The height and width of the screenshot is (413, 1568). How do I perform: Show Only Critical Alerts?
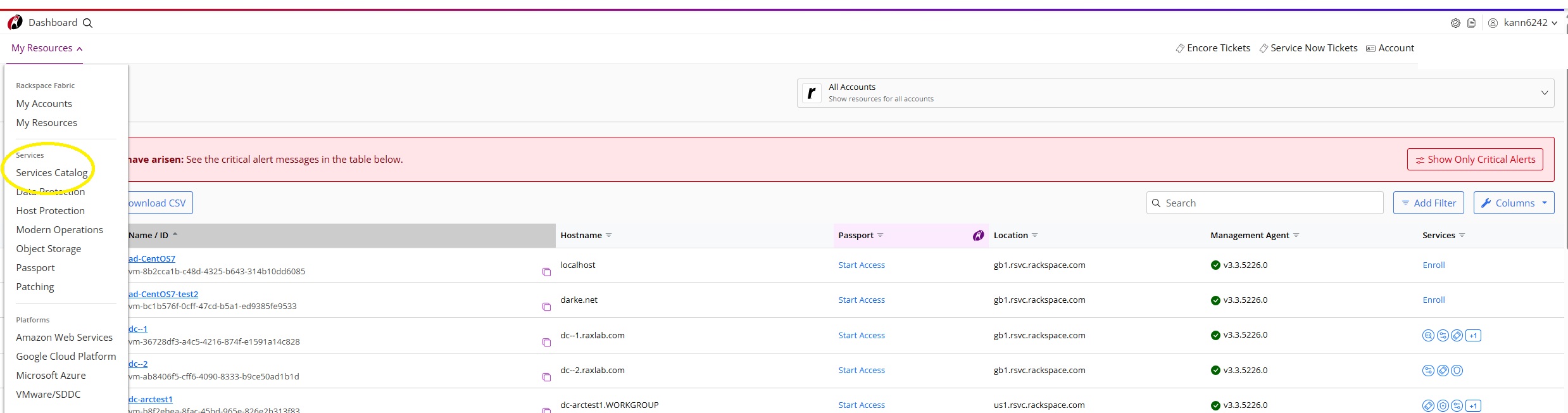coord(1475,160)
